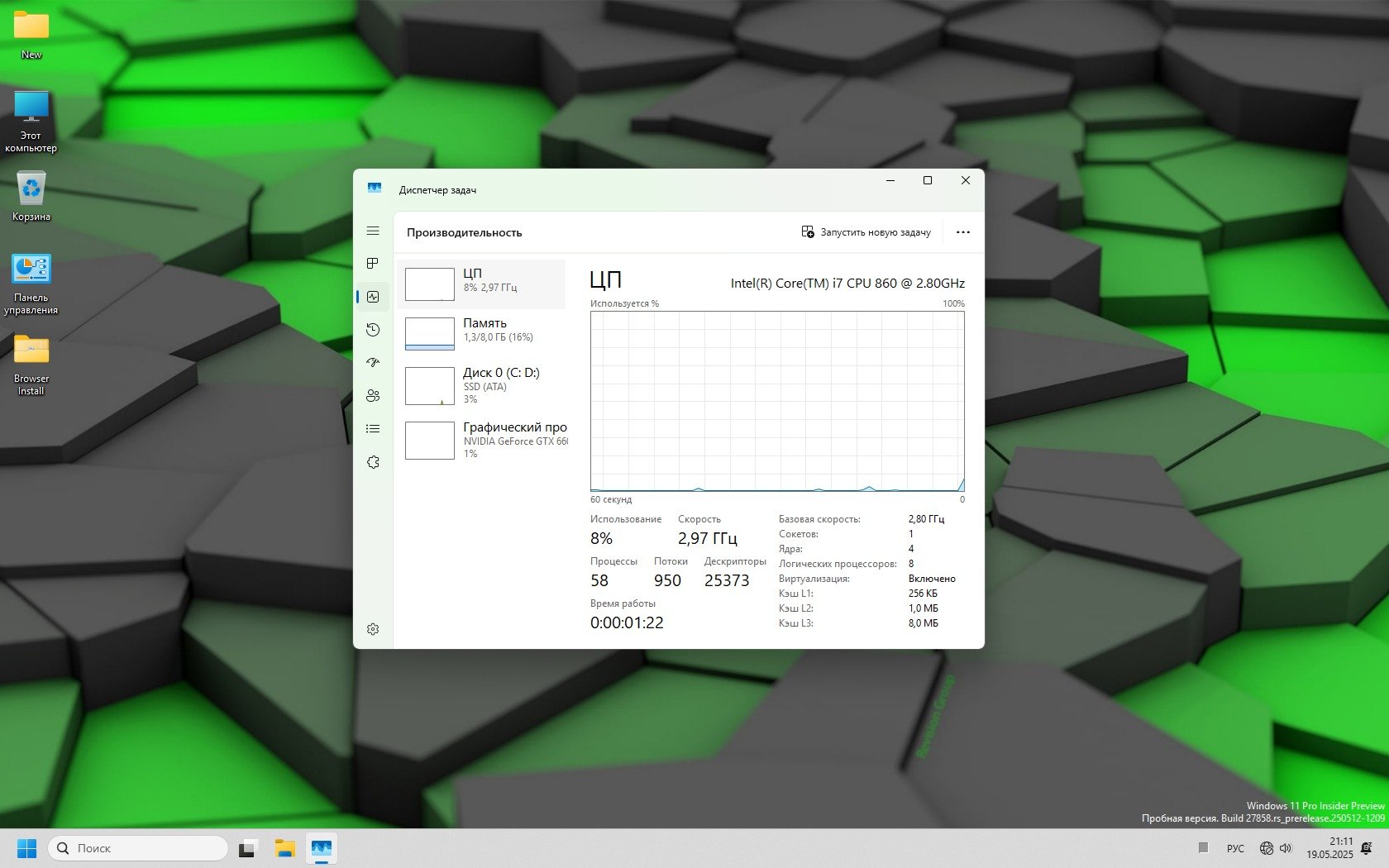Open the Services puzzle-piece sidebar icon

pyautogui.click(x=373, y=462)
